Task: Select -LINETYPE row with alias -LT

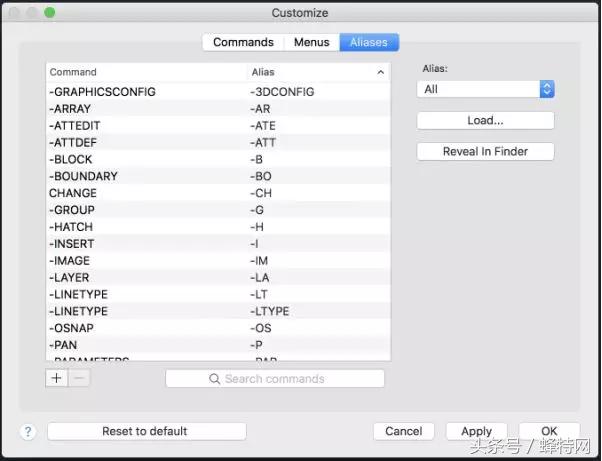Action: (218, 294)
